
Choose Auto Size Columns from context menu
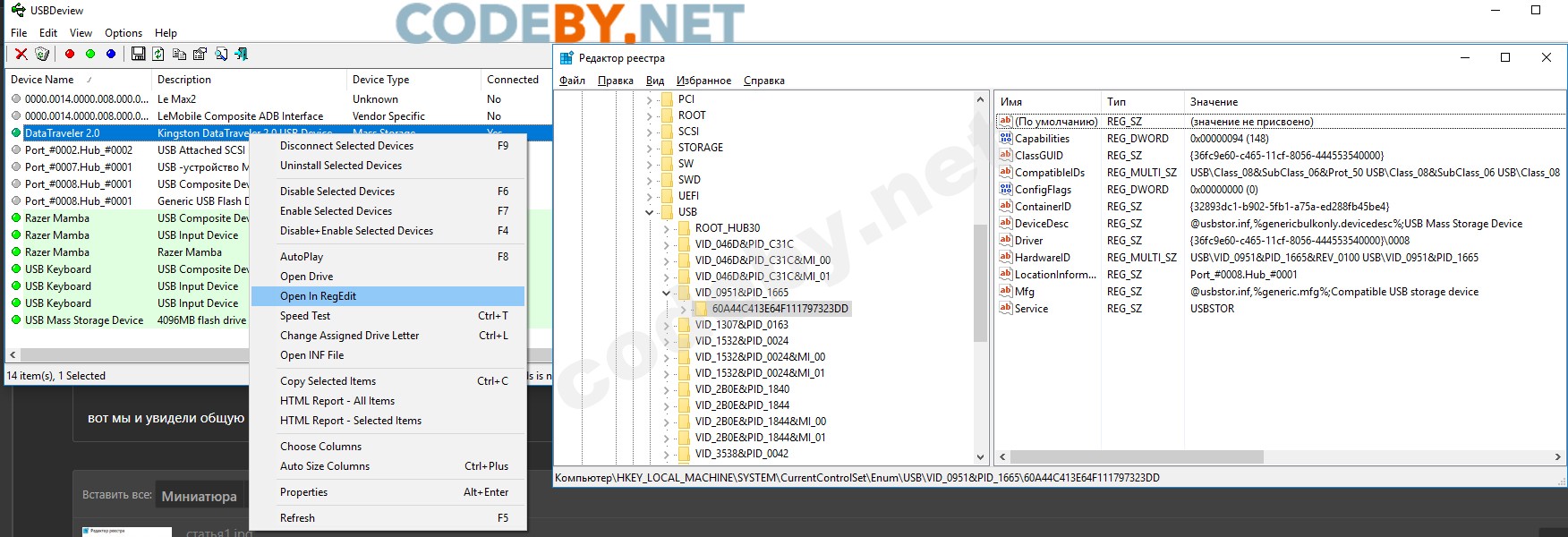(388, 466)
